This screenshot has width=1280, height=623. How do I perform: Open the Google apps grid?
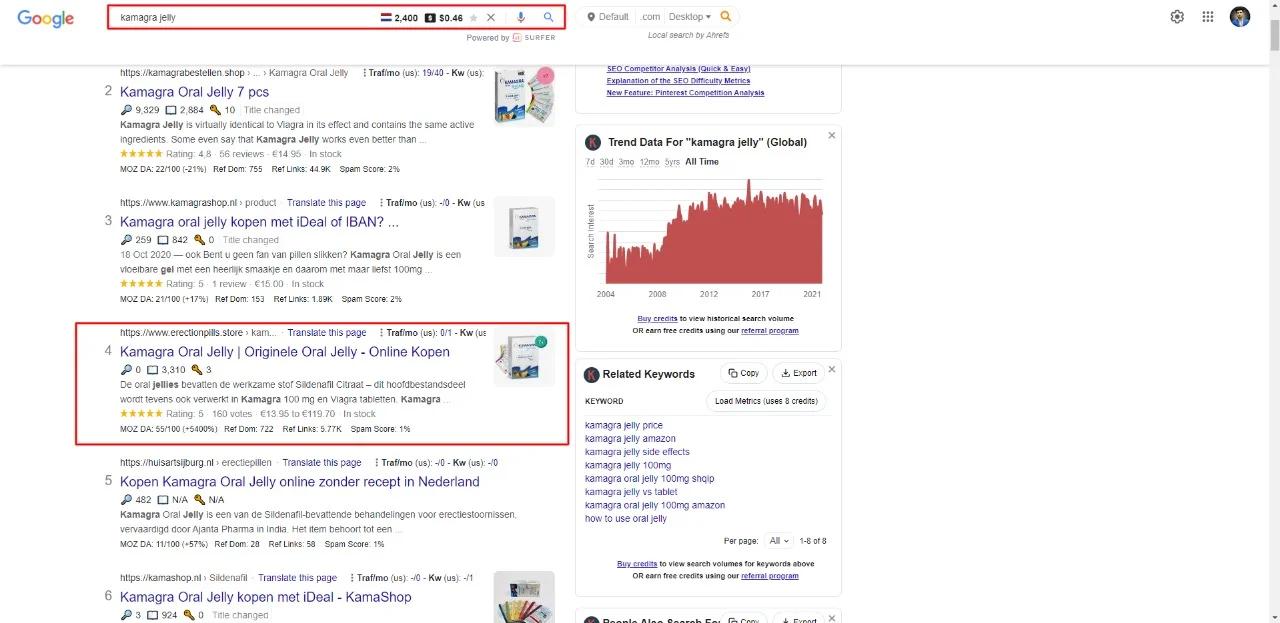click(x=1208, y=16)
